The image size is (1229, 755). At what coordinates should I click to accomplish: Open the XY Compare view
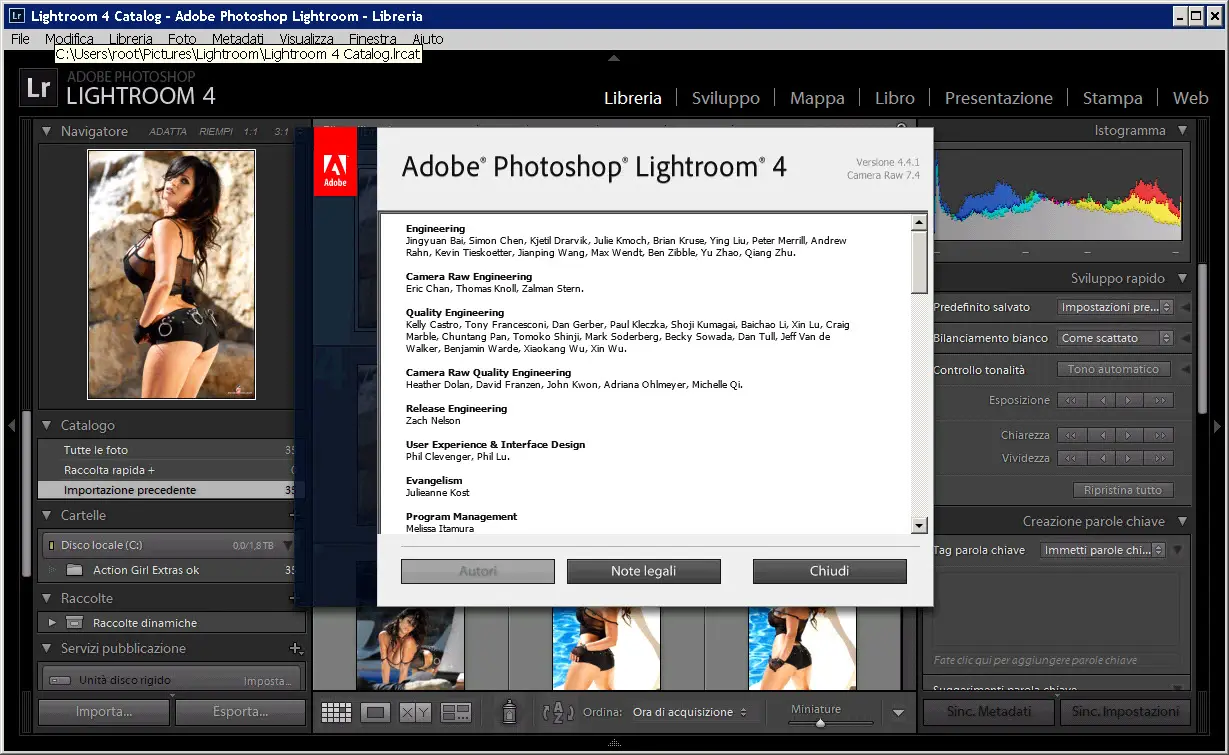[x=414, y=712]
